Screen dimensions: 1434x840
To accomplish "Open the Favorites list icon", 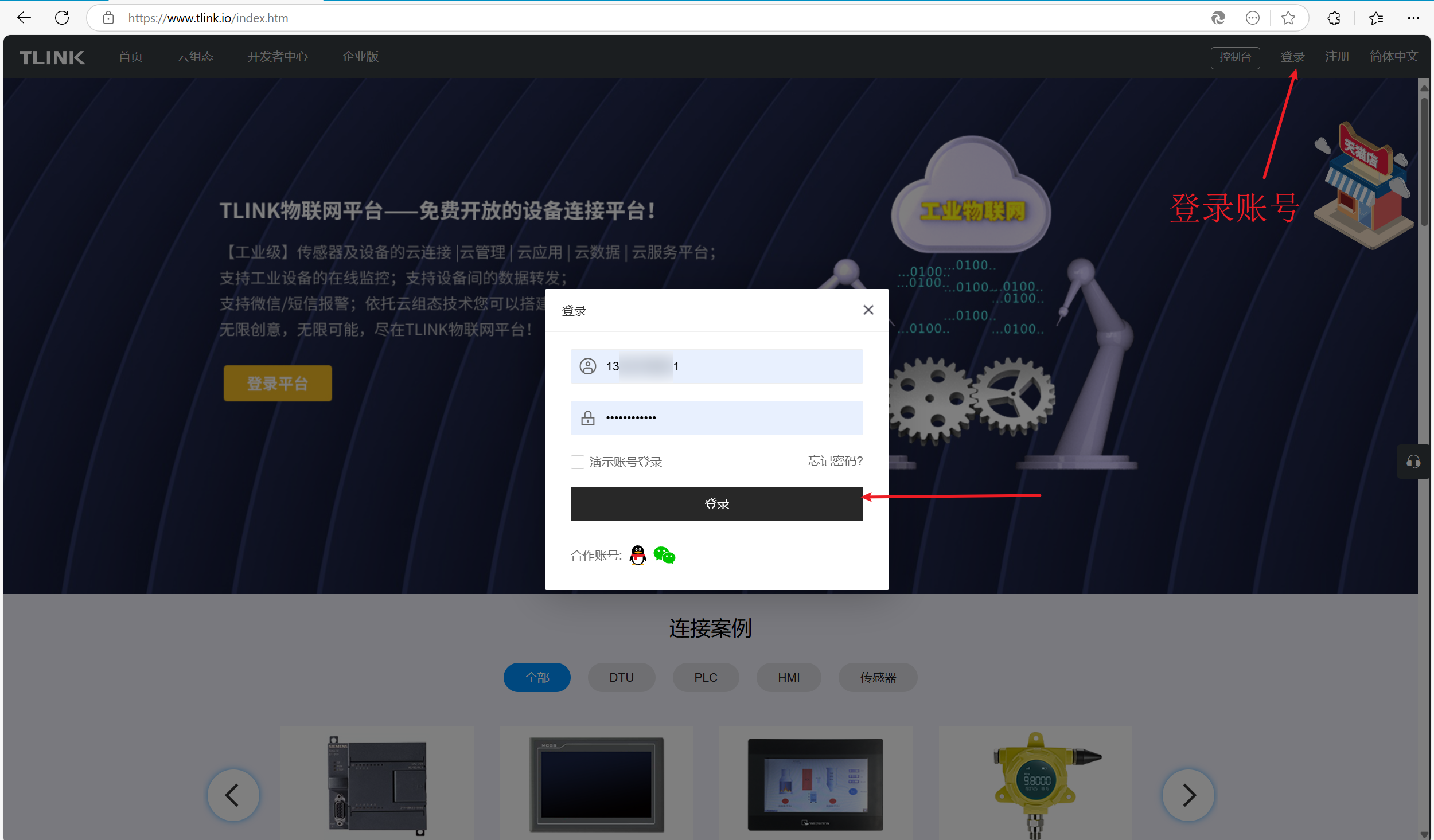I will (1377, 18).
